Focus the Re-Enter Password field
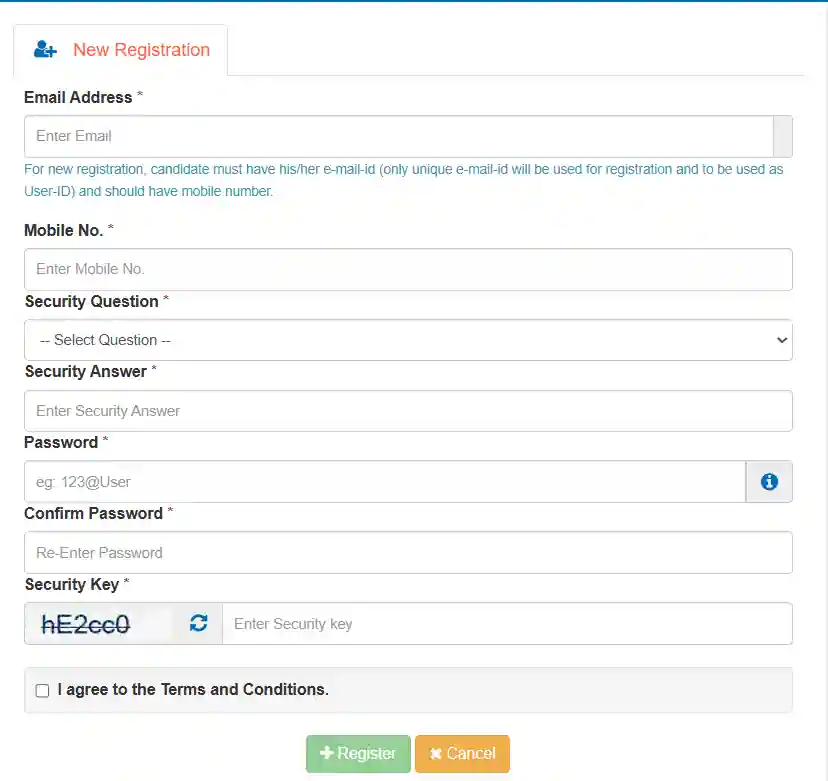Image resolution: width=828 pixels, height=781 pixels. point(408,552)
